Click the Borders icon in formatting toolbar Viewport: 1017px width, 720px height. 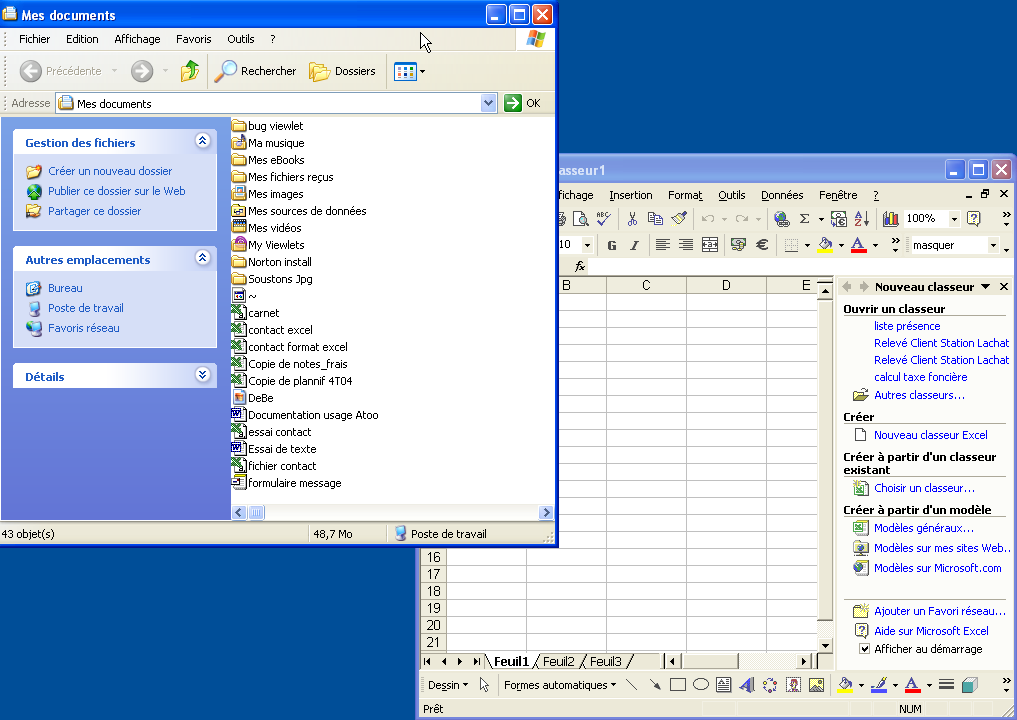[x=791, y=245]
